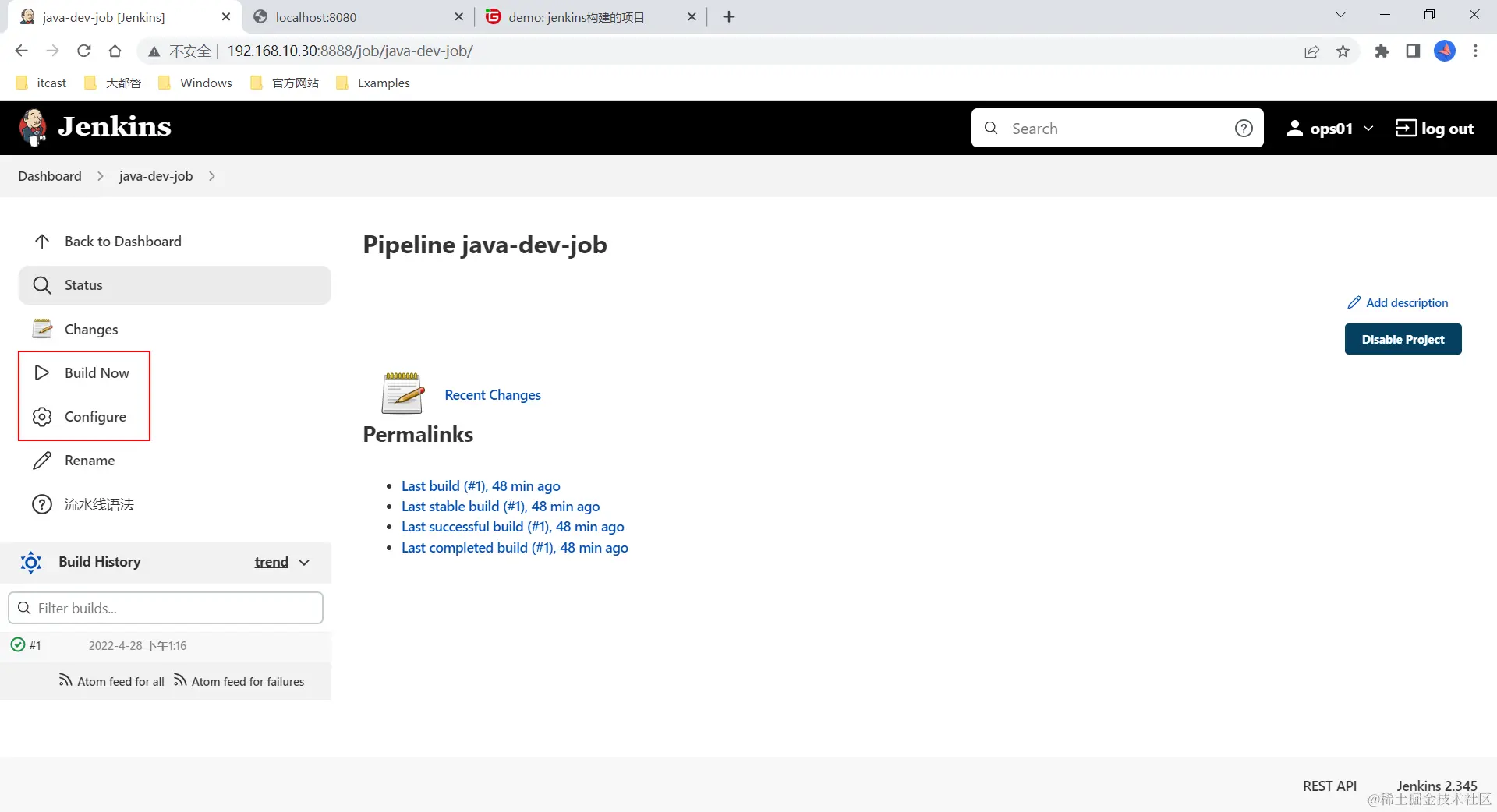Click the Build Now play icon
The image size is (1497, 812).
point(42,372)
